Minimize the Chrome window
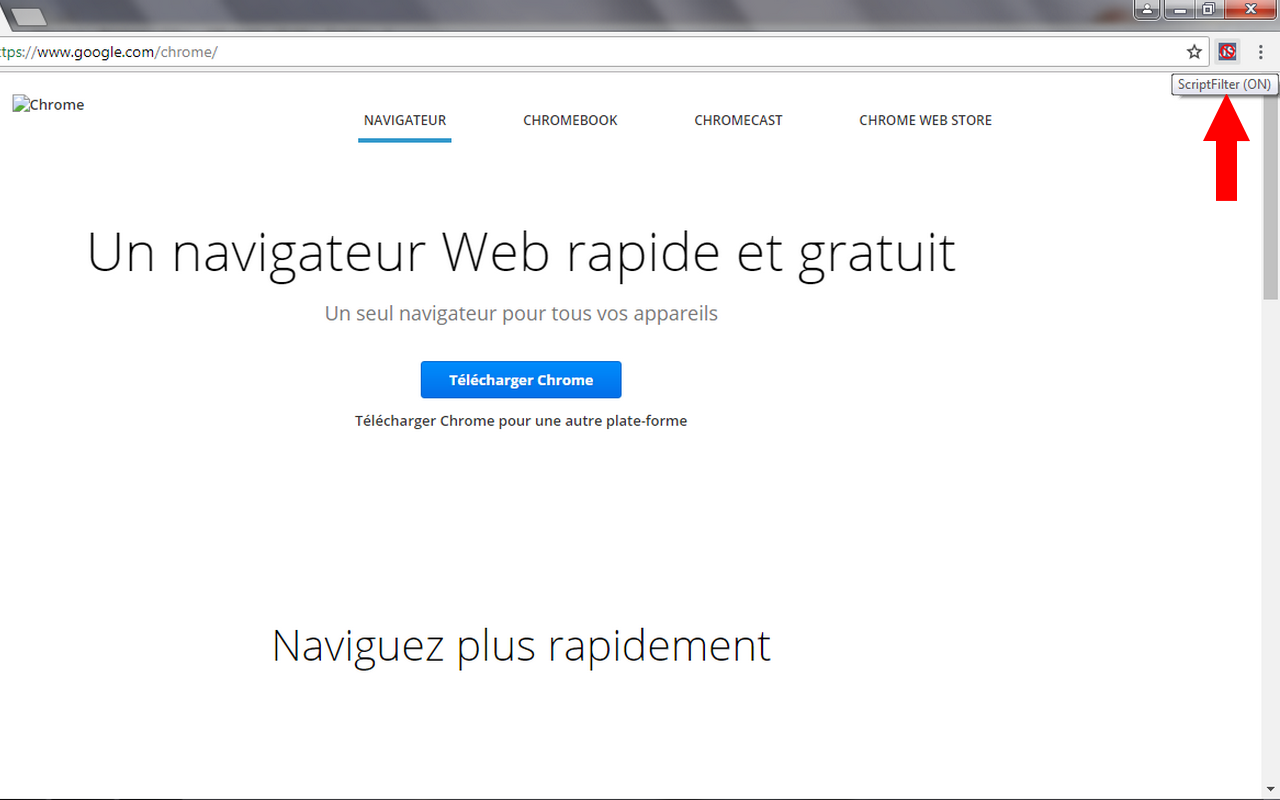The width and height of the screenshot is (1280, 800). [x=1180, y=9]
